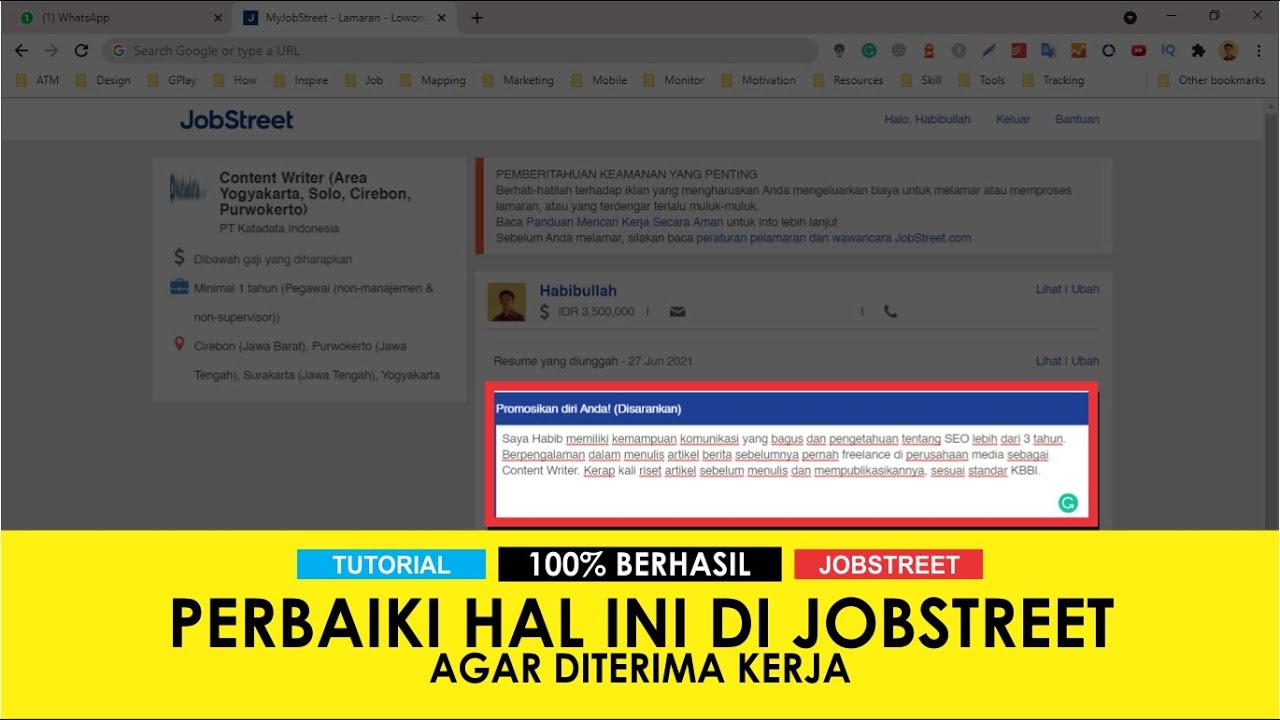Screen dimensions: 1280x720
Task: Click the black circle loading extension icon
Action: pos(1108,50)
